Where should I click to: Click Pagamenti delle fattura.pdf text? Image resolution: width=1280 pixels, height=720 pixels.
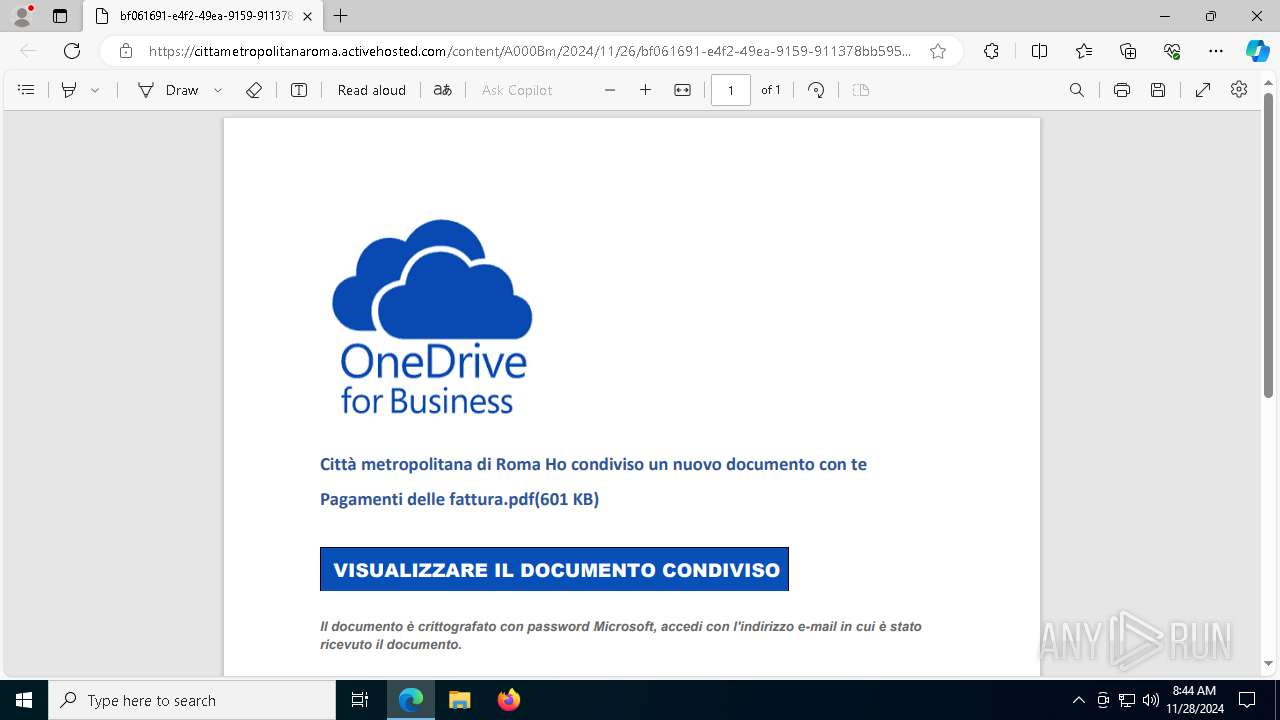[459, 499]
